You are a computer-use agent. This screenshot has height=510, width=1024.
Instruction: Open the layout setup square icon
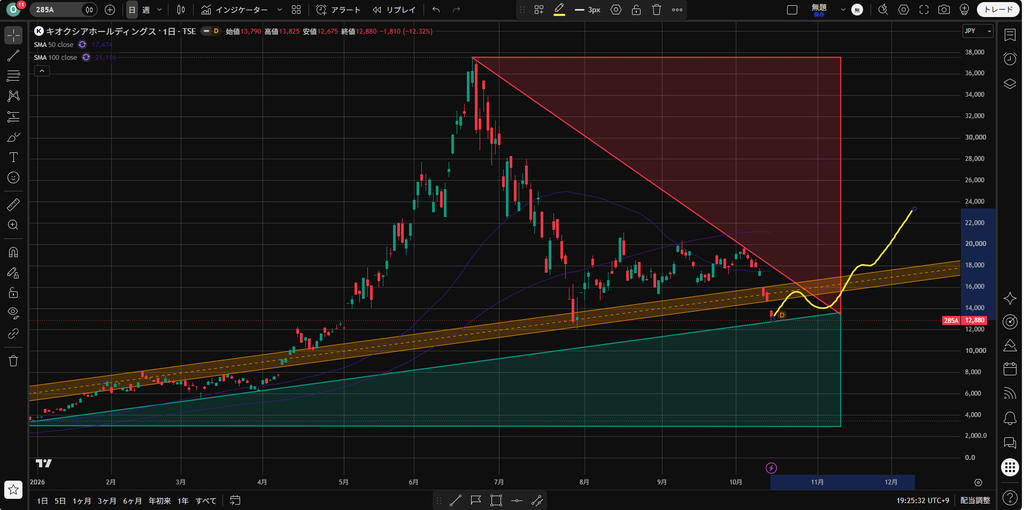792,10
